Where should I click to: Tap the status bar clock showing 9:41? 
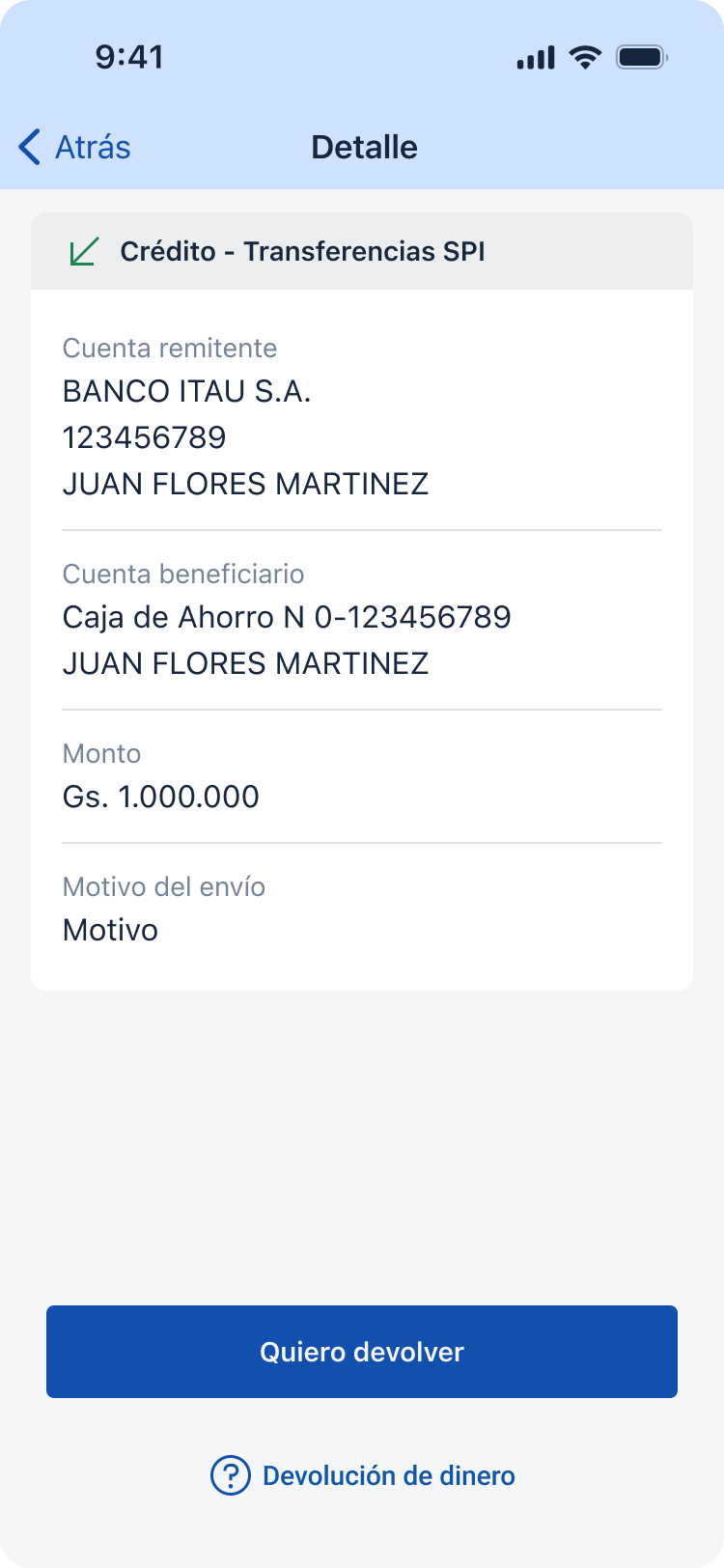pyautogui.click(x=129, y=57)
